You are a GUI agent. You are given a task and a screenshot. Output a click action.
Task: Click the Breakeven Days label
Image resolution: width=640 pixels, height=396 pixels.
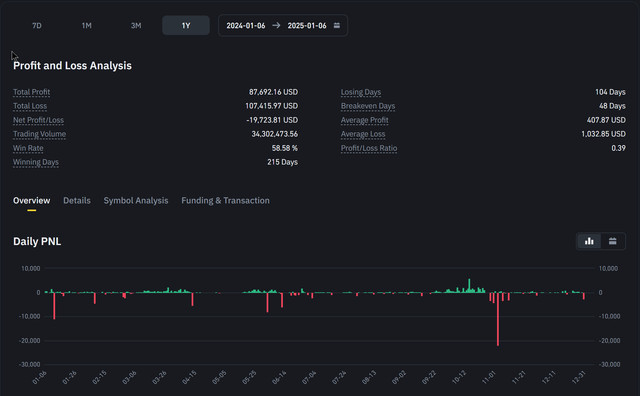pyautogui.click(x=368, y=106)
